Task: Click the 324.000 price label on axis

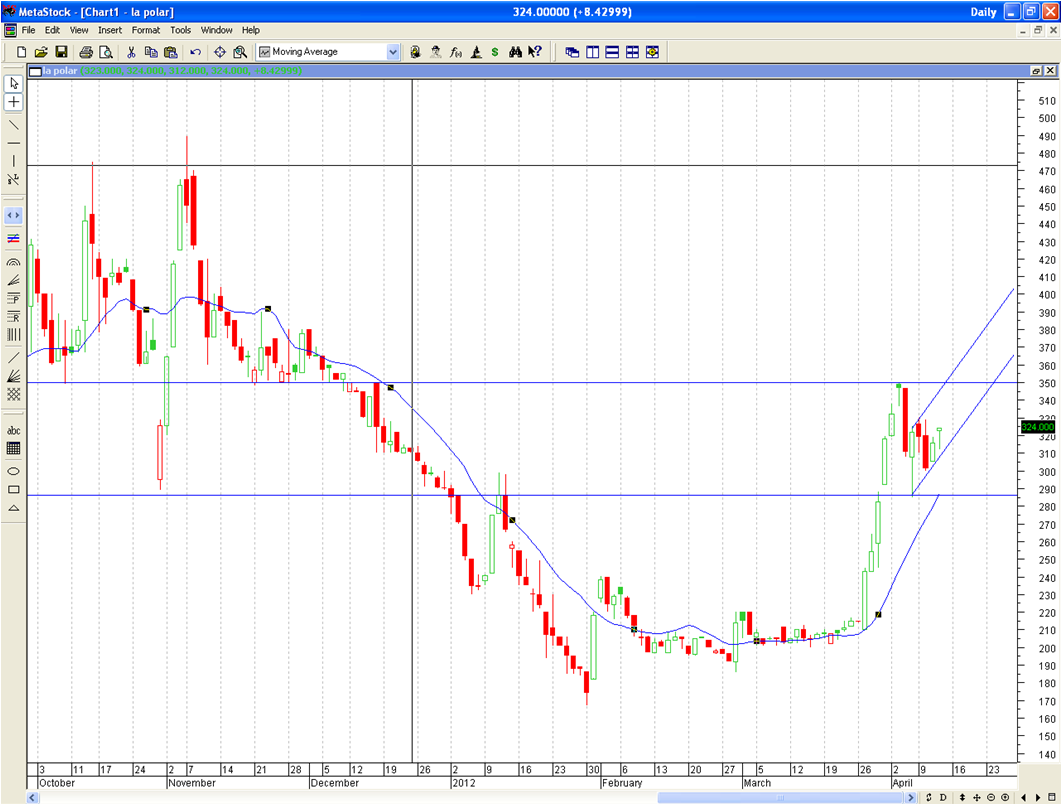Action: [1036, 427]
